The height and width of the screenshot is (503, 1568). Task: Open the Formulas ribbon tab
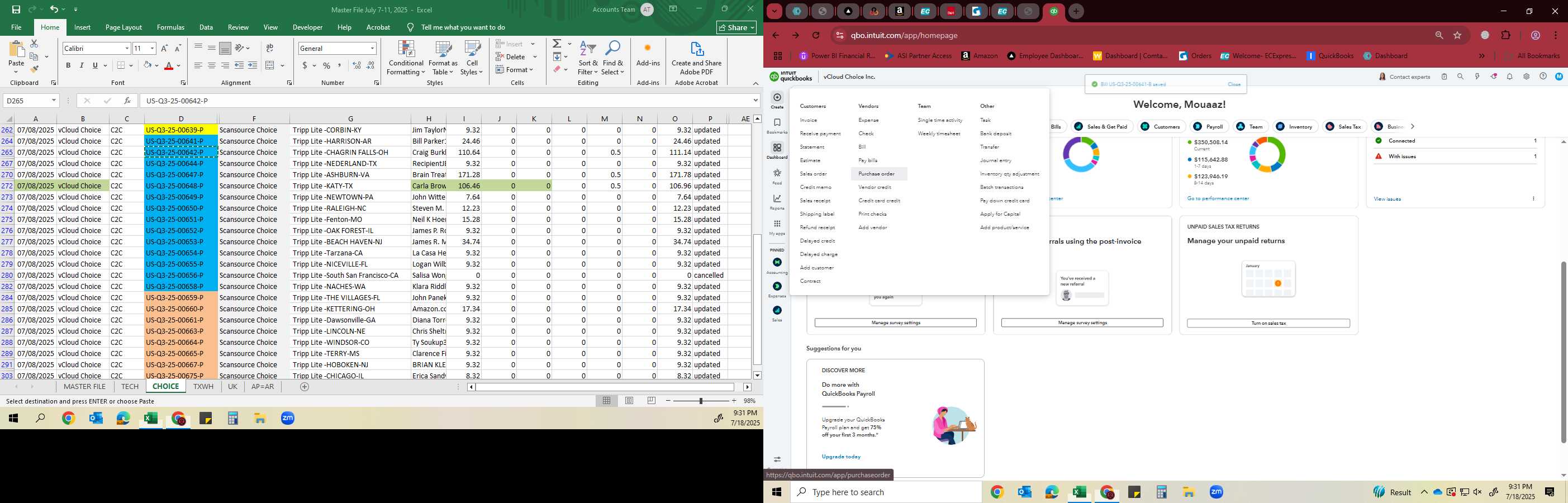[170, 27]
